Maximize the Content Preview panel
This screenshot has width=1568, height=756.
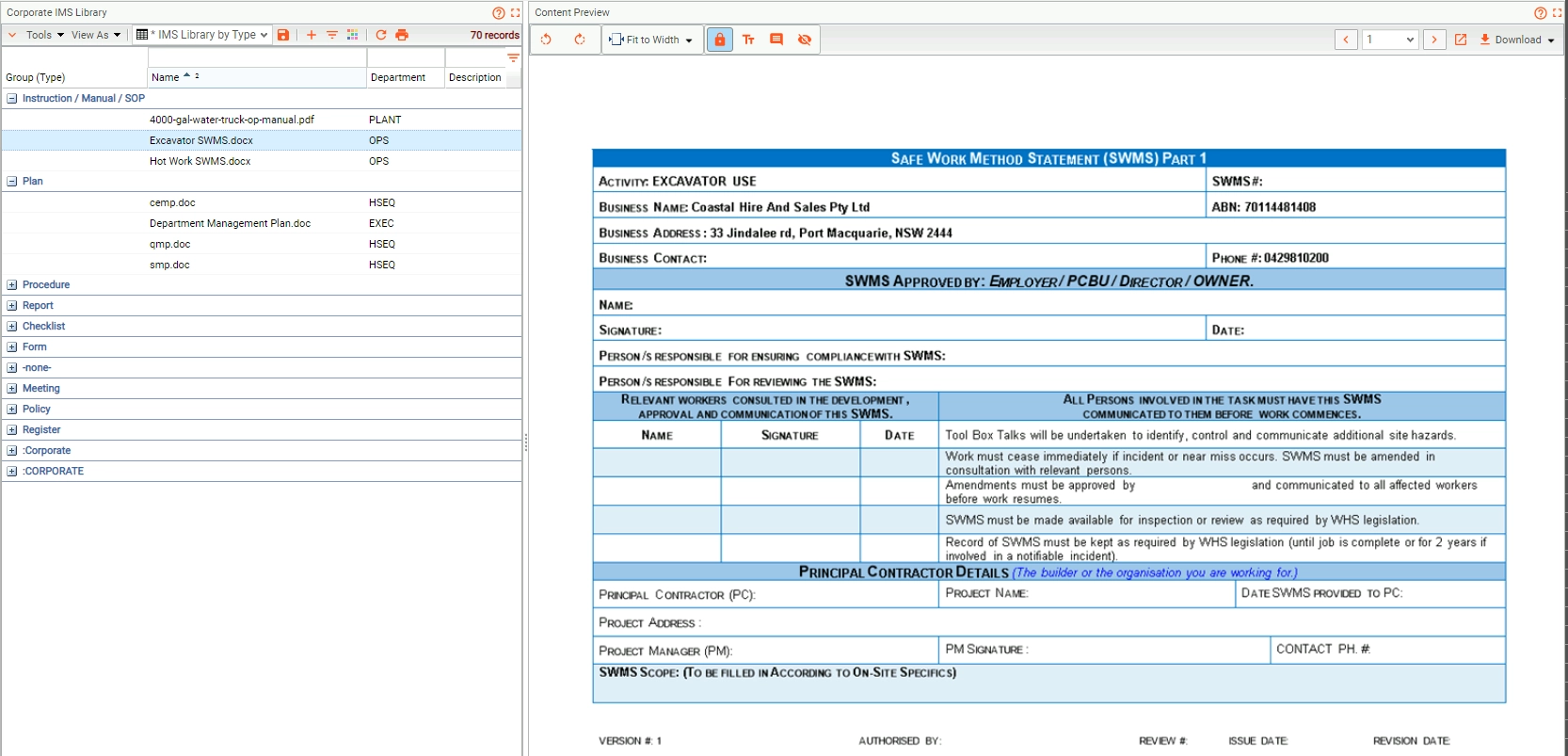coord(1557,13)
